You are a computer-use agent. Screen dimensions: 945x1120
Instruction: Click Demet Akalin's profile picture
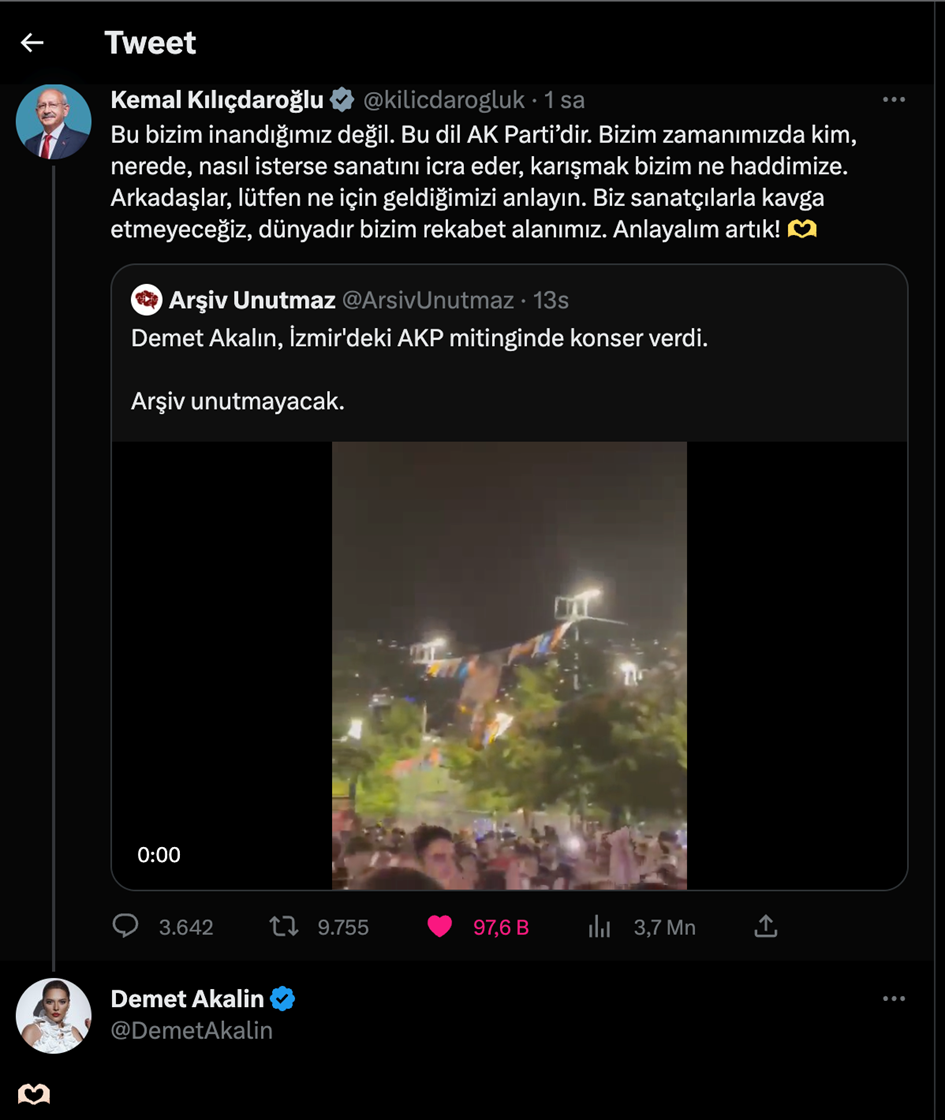click(53, 1016)
